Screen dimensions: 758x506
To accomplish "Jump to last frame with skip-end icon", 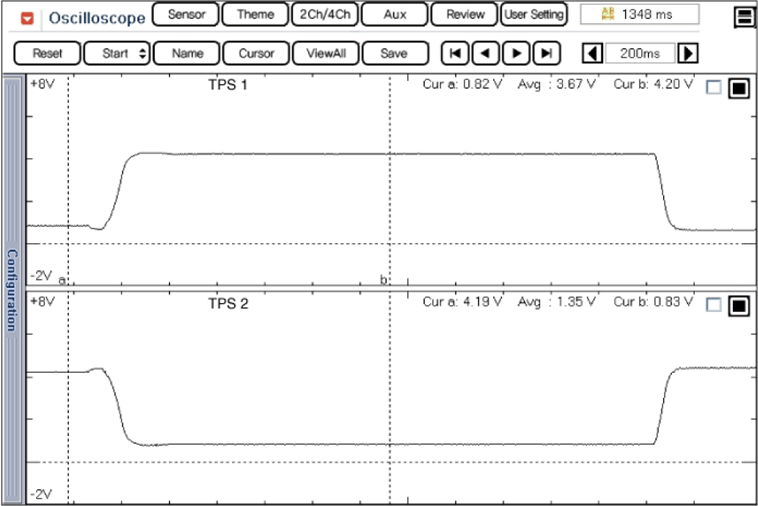I will [x=546, y=53].
